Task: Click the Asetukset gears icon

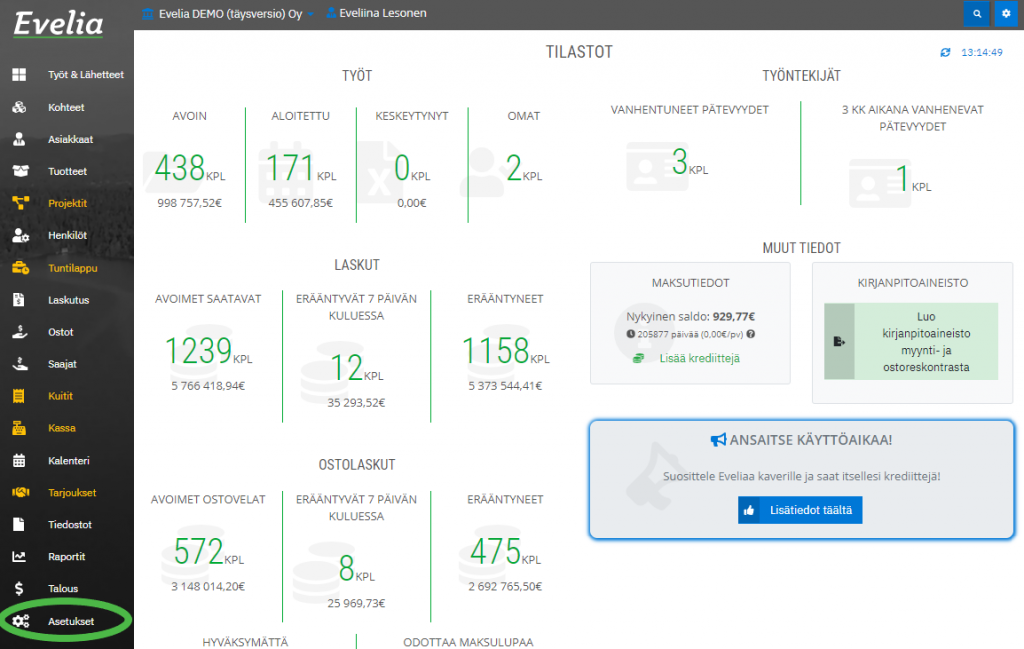Action: [21, 622]
